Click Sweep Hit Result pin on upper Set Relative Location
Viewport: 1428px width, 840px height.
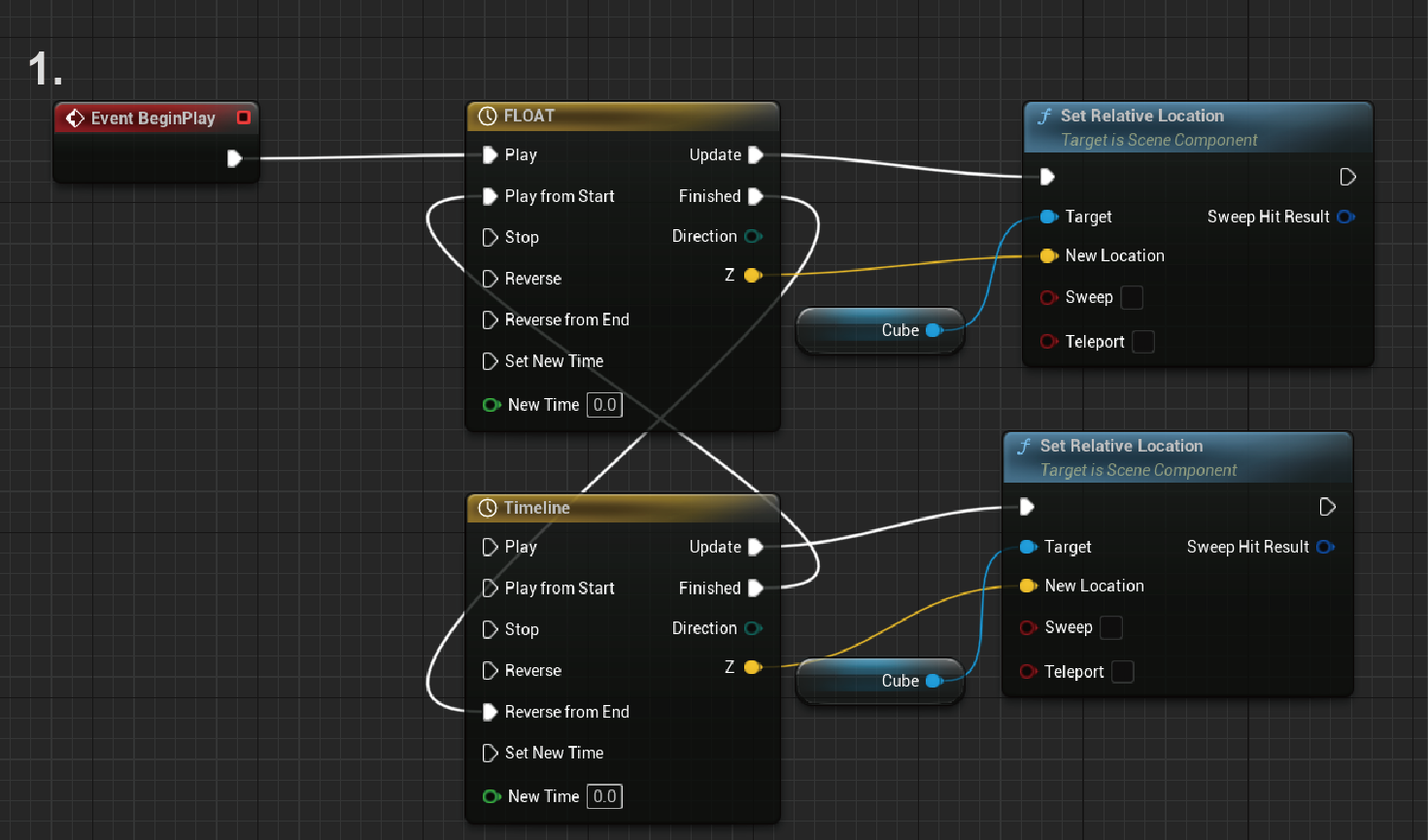(1345, 217)
